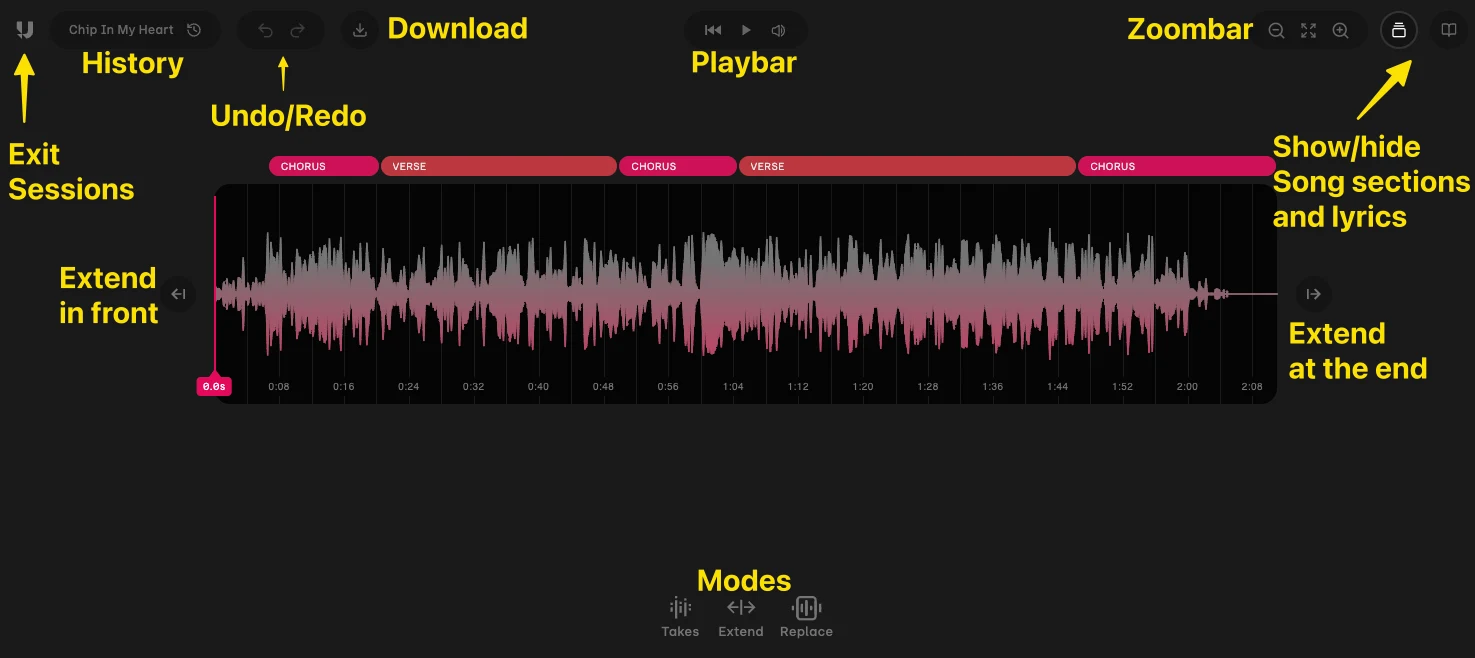Click the 0:32 time label
Screen dimensions: 1475x658
coord(473,387)
